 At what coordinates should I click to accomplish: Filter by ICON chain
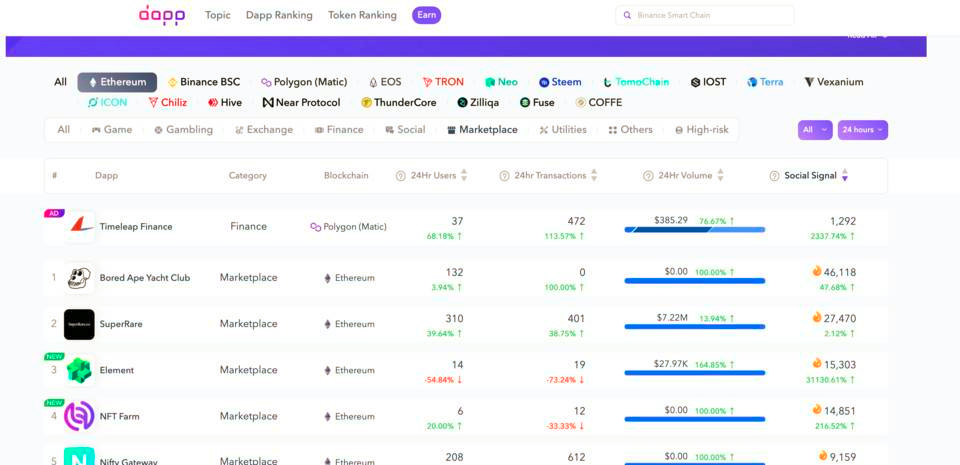(x=108, y=103)
